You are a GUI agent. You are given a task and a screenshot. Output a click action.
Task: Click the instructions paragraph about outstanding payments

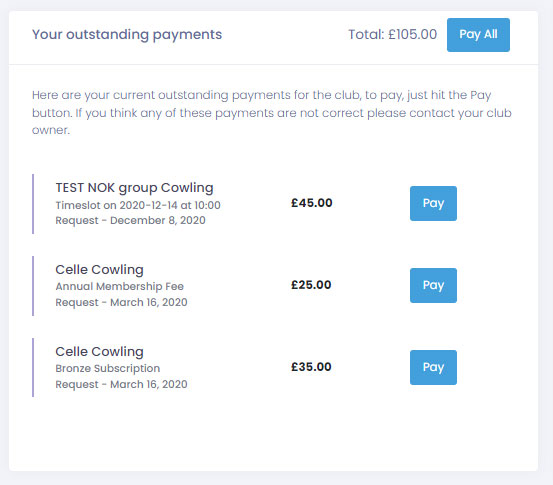point(272,113)
